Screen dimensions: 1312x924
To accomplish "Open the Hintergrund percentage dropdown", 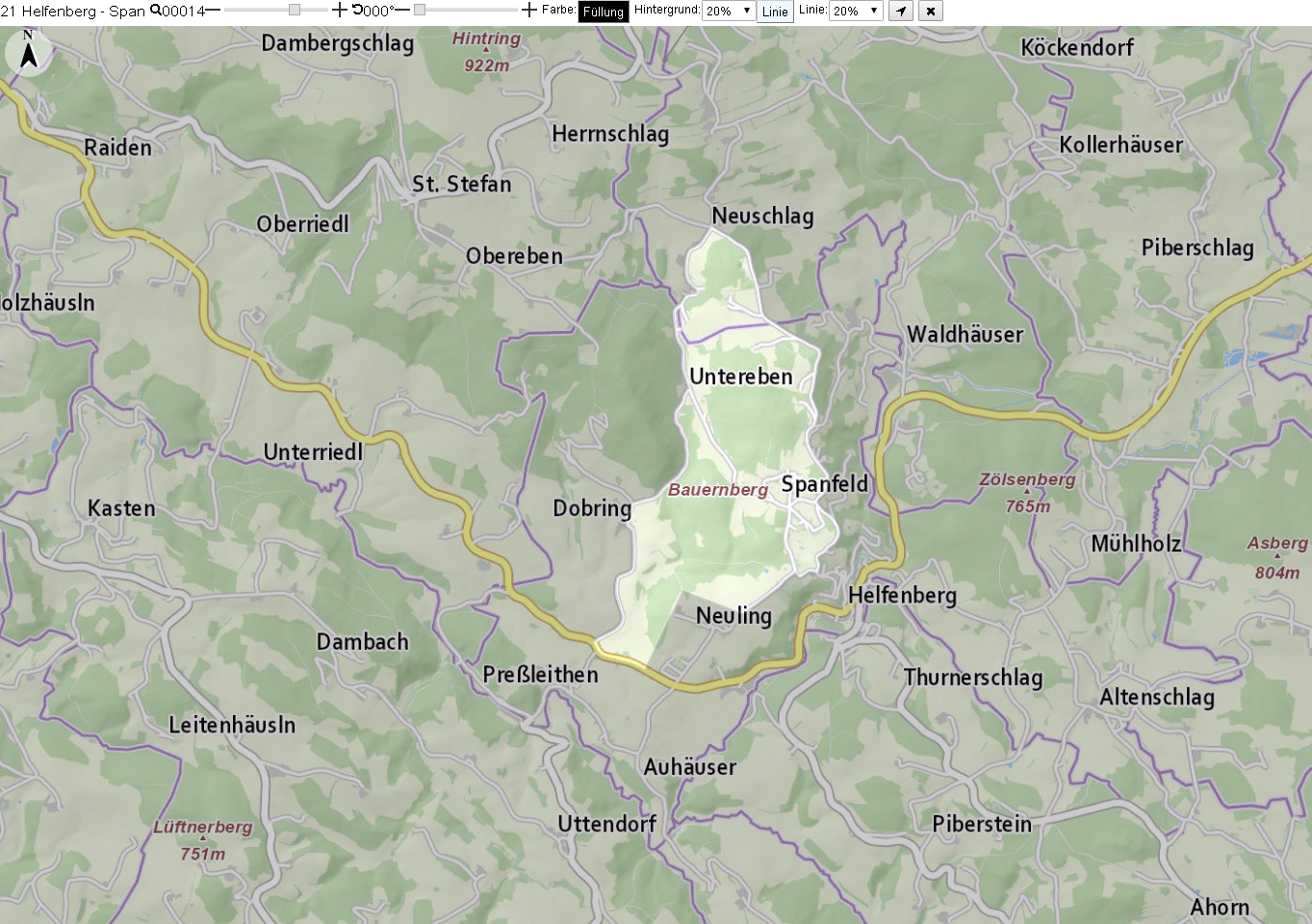I will (x=729, y=12).
